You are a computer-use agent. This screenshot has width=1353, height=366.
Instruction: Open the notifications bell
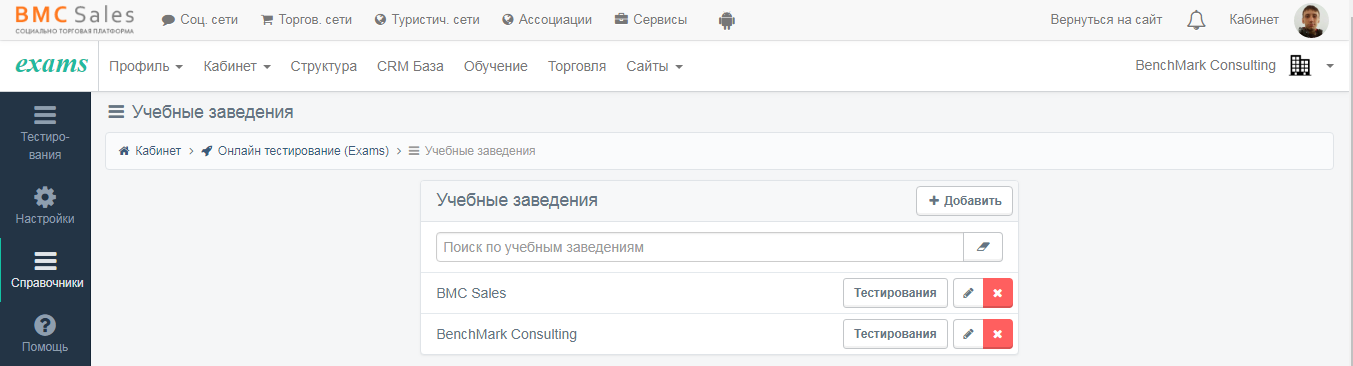point(1196,20)
